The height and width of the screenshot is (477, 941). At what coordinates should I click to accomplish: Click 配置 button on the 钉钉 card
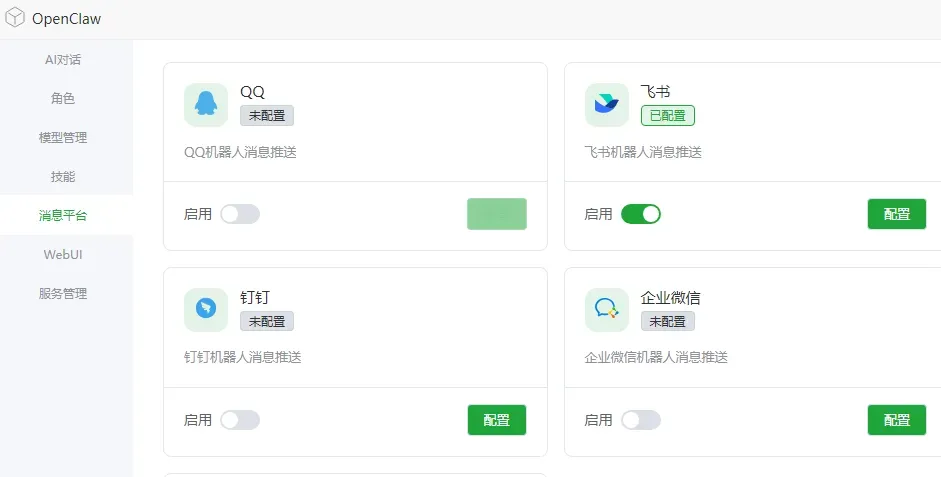(x=497, y=420)
